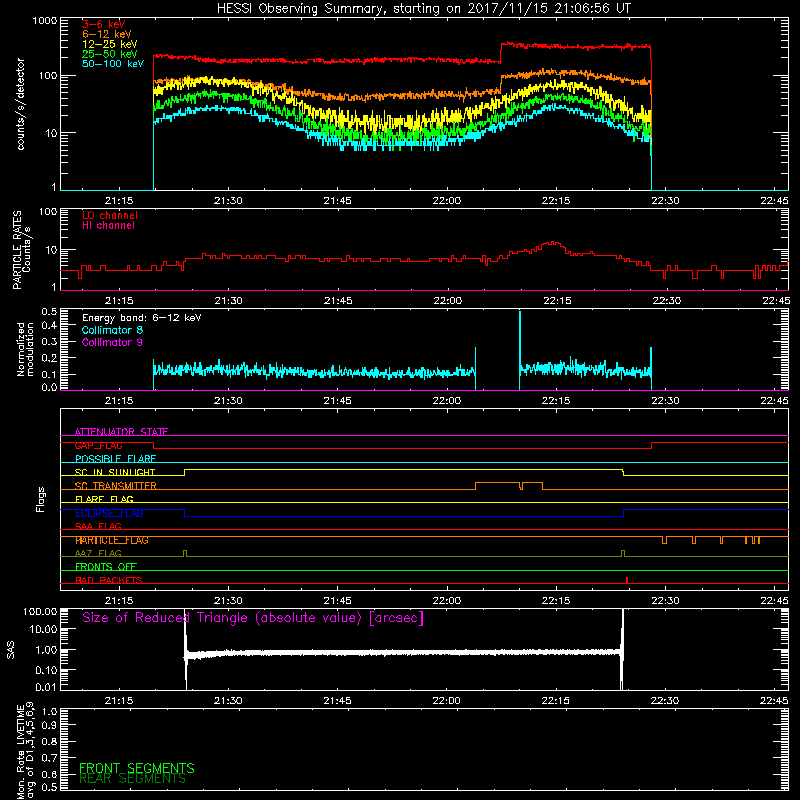Click the tallest cyan spike in the modulation plot
This screenshot has width=800, height=800.
click(x=520, y=350)
